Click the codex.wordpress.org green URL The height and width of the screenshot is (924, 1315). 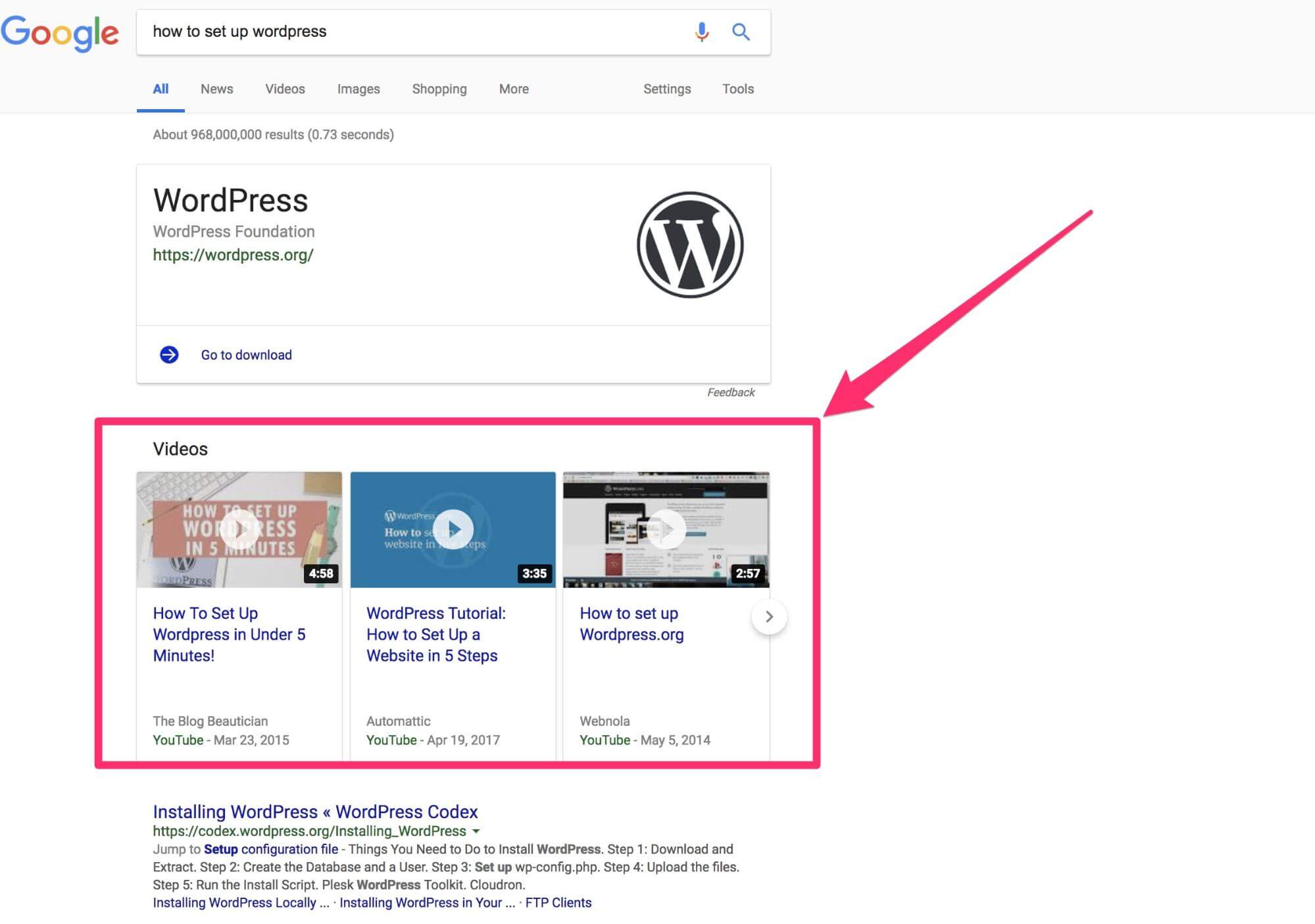[x=309, y=831]
